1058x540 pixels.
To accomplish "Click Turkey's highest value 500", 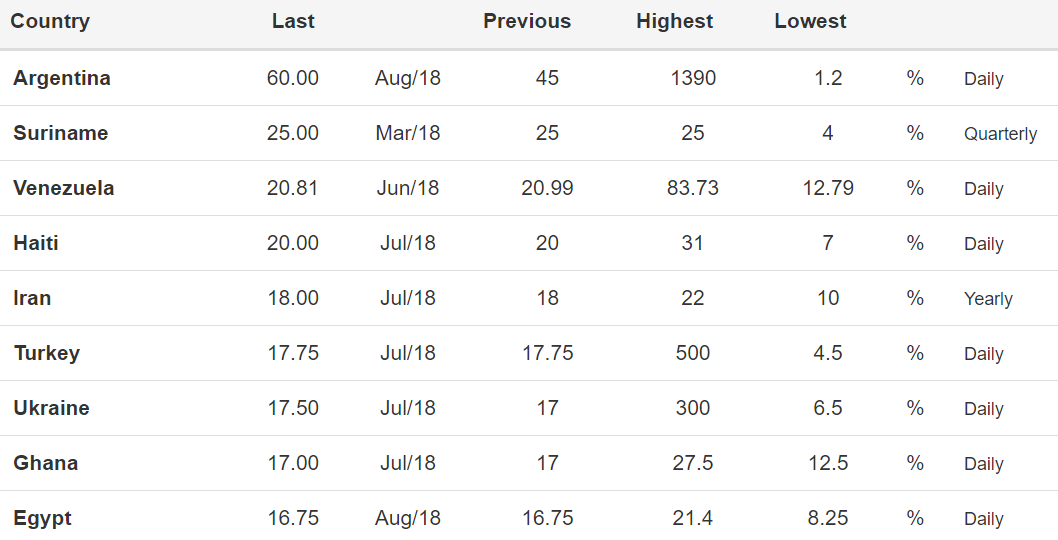I will (693, 353).
